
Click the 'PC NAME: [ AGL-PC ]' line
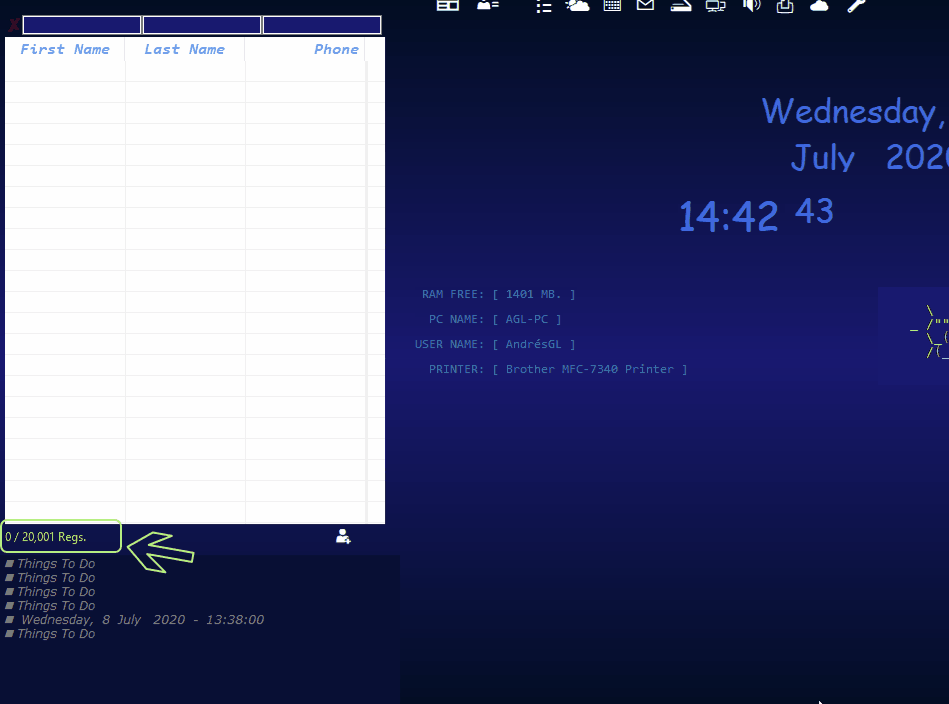[x=495, y=319]
